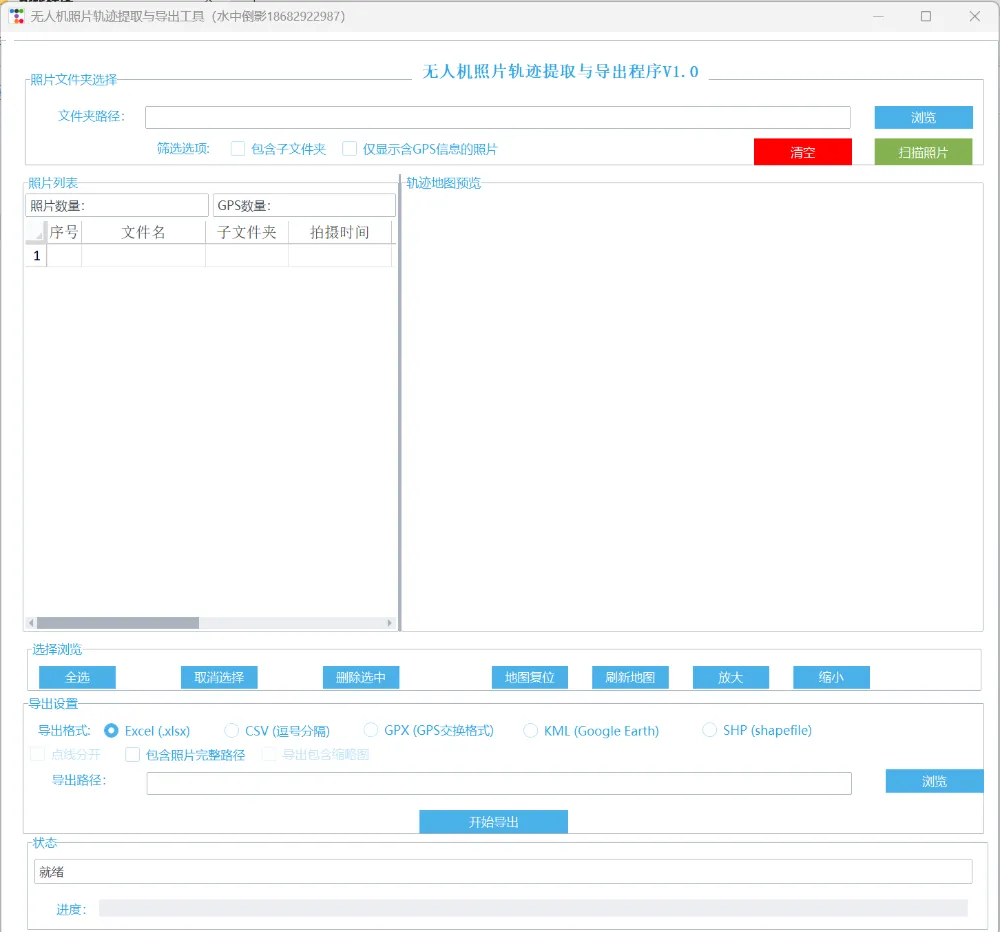Click the red 清空 button
The image size is (1000, 932).
pos(802,152)
